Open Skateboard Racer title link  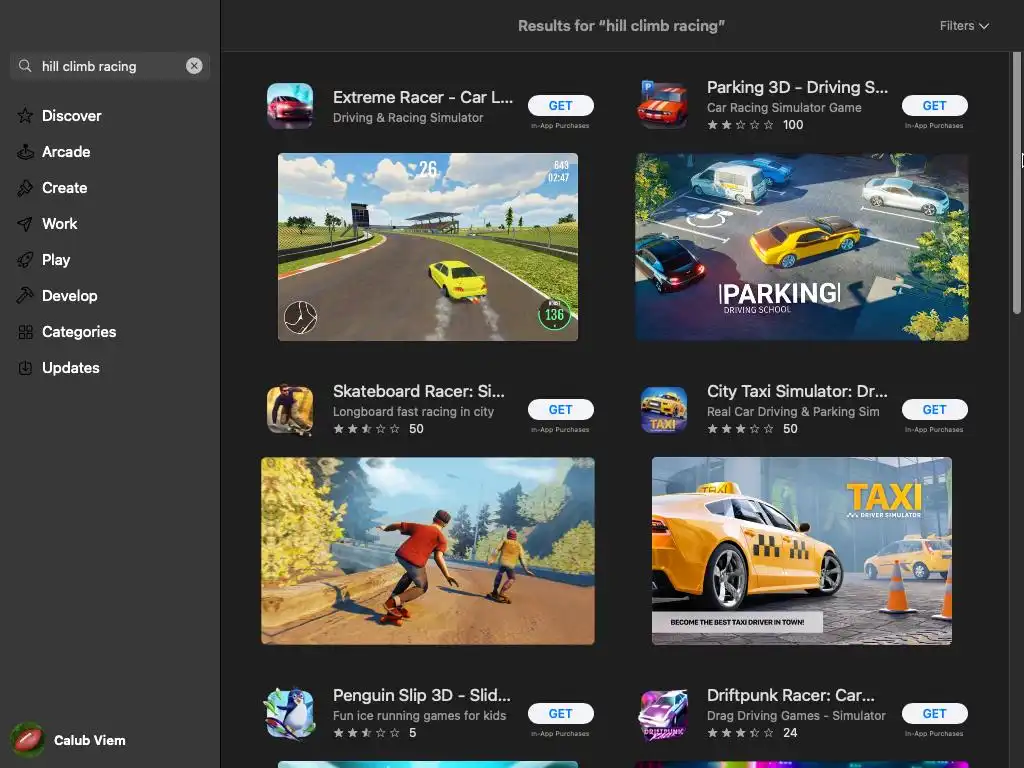click(419, 391)
